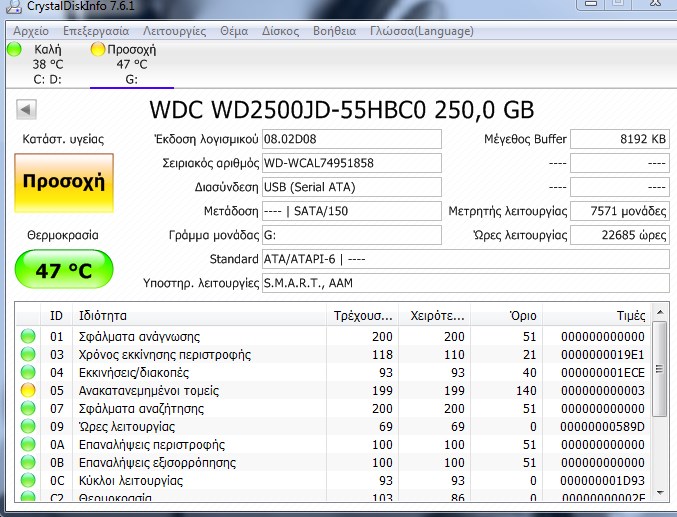Click green status icon of attribute 04

pos(28,372)
